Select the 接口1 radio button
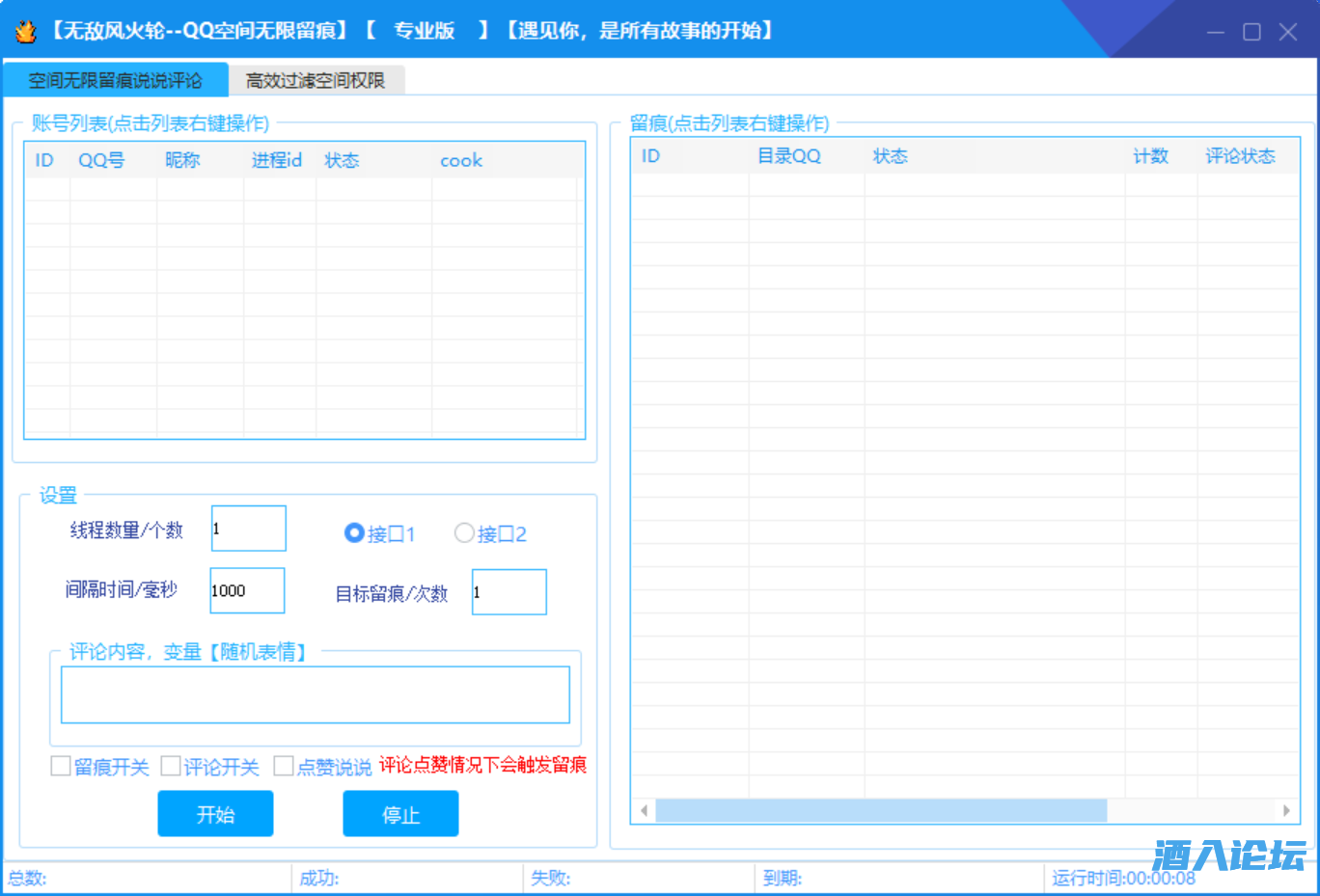Viewport: 1320px width, 896px height. (354, 533)
